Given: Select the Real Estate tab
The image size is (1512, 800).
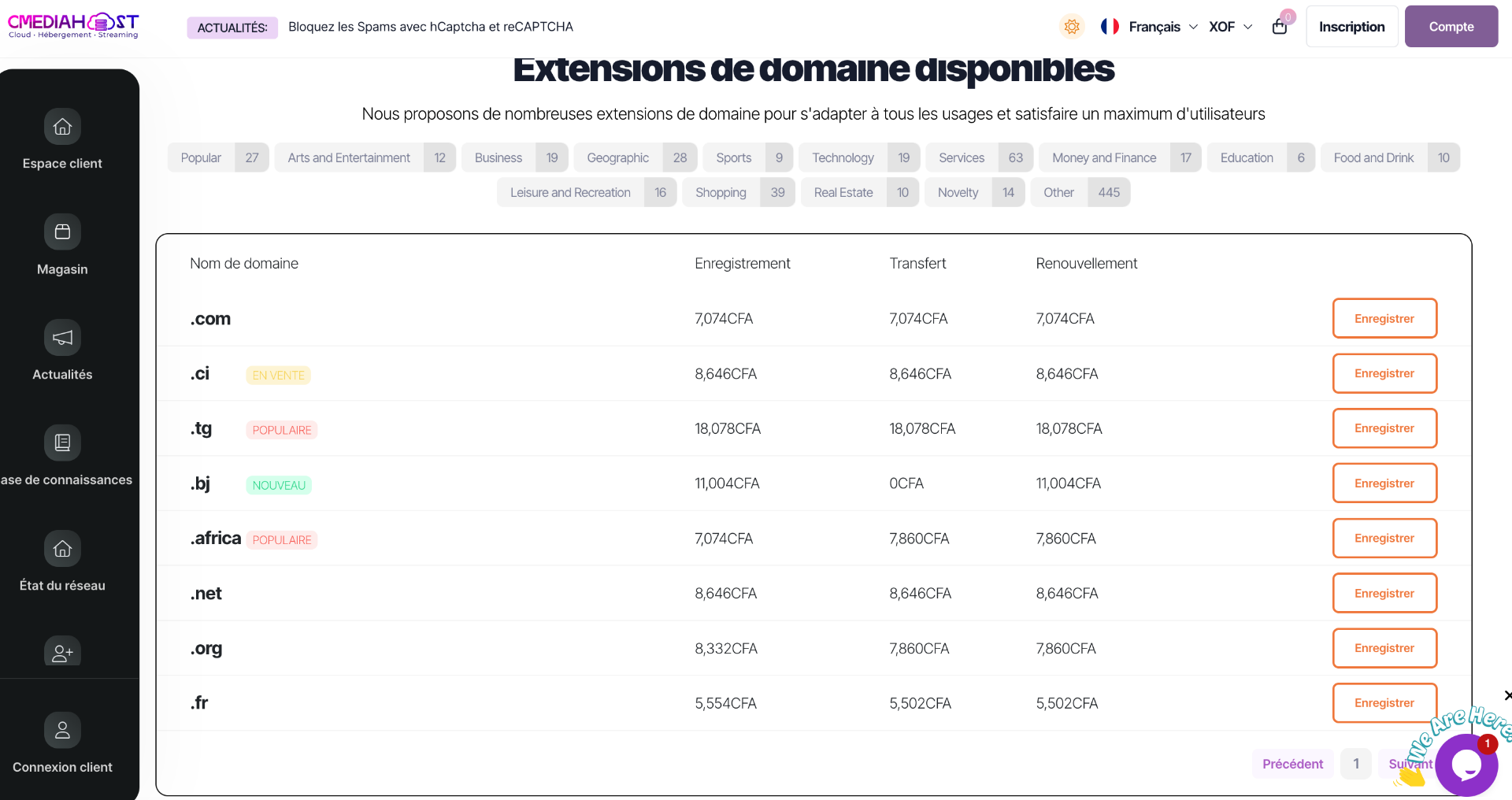Looking at the screenshot, I should 860,192.
